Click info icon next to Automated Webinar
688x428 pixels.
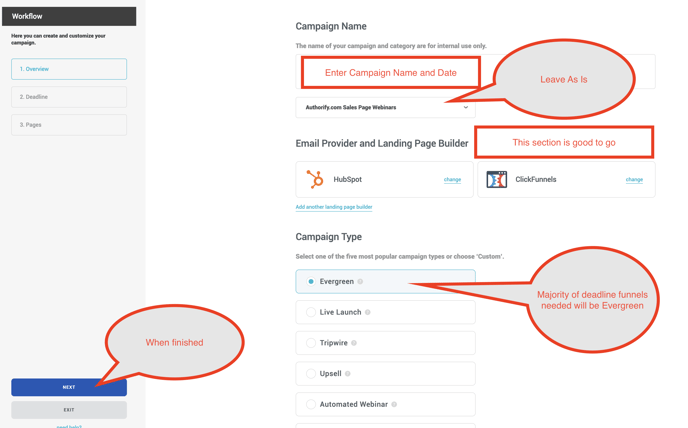[x=394, y=405]
